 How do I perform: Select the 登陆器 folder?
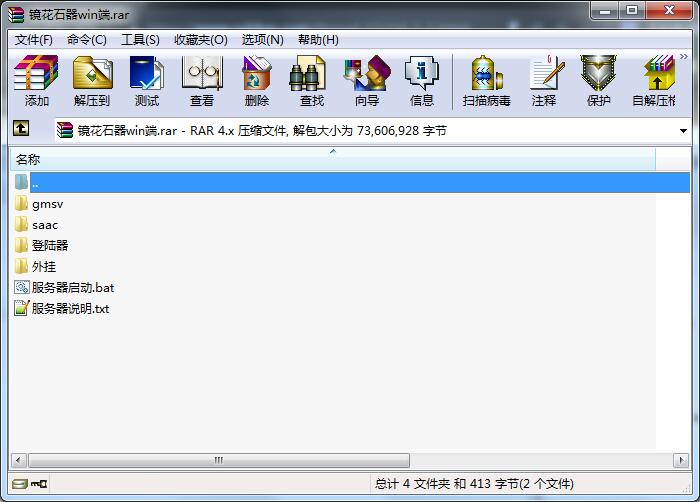41,245
